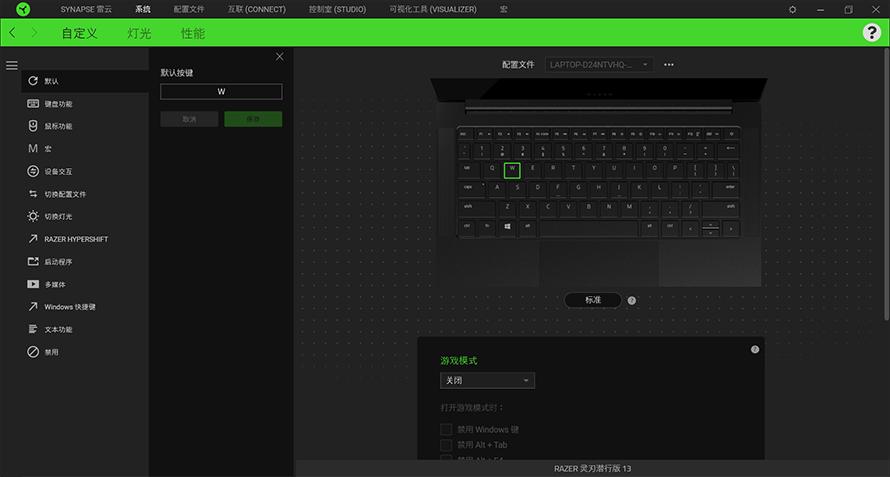The image size is (890, 477).
Task: Open the SYNAPSE 雷云 tab
Action: [x=86, y=9]
